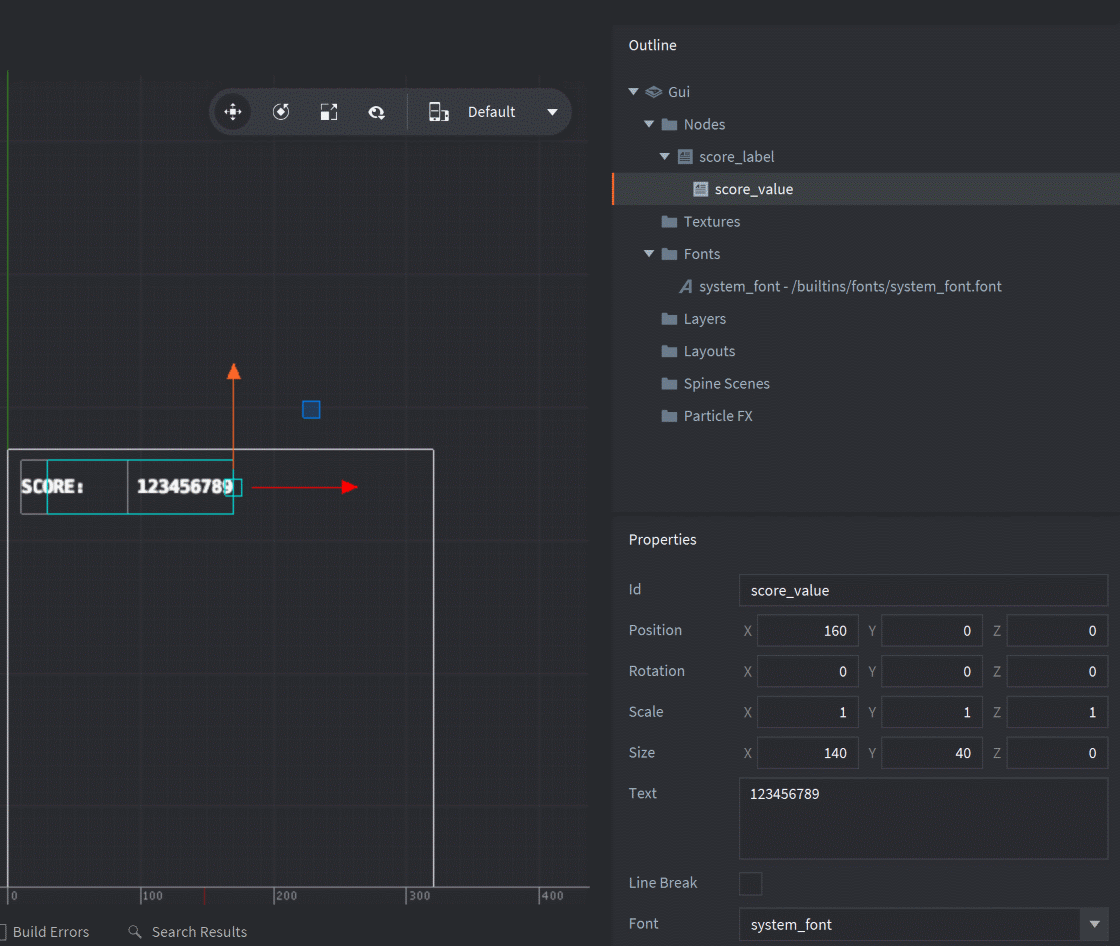Screen dimensions: 1120x946
Task: Open the Font dropdown showing system_font
Action: pyautogui.click(x=1094, y=925)
